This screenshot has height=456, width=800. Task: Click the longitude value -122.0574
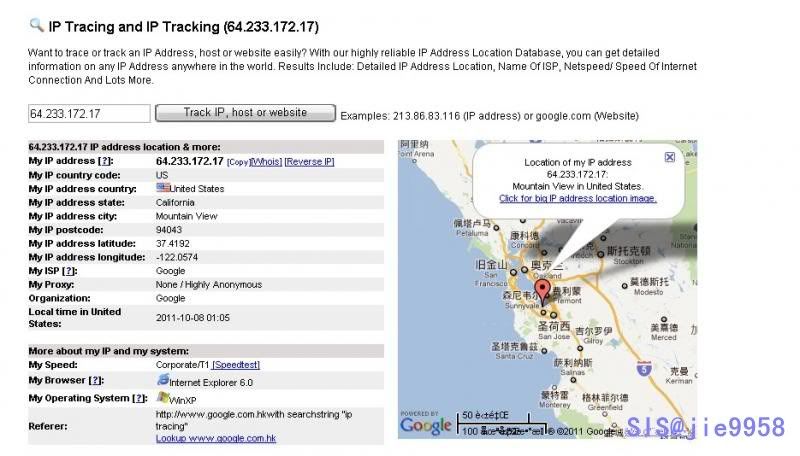pyautogui.click(x=177, y=258)
